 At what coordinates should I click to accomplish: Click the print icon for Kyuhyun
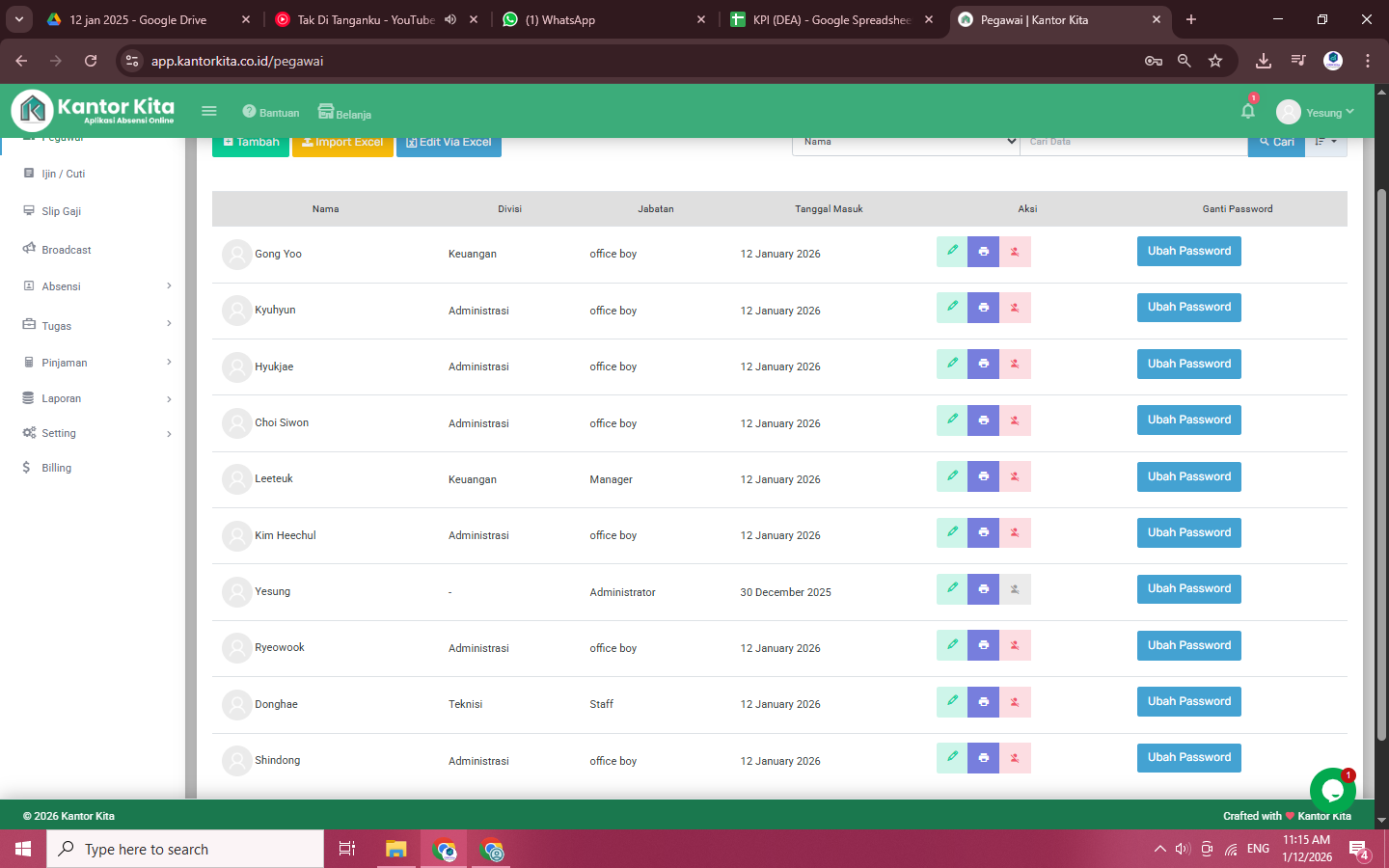coord(983,308)
